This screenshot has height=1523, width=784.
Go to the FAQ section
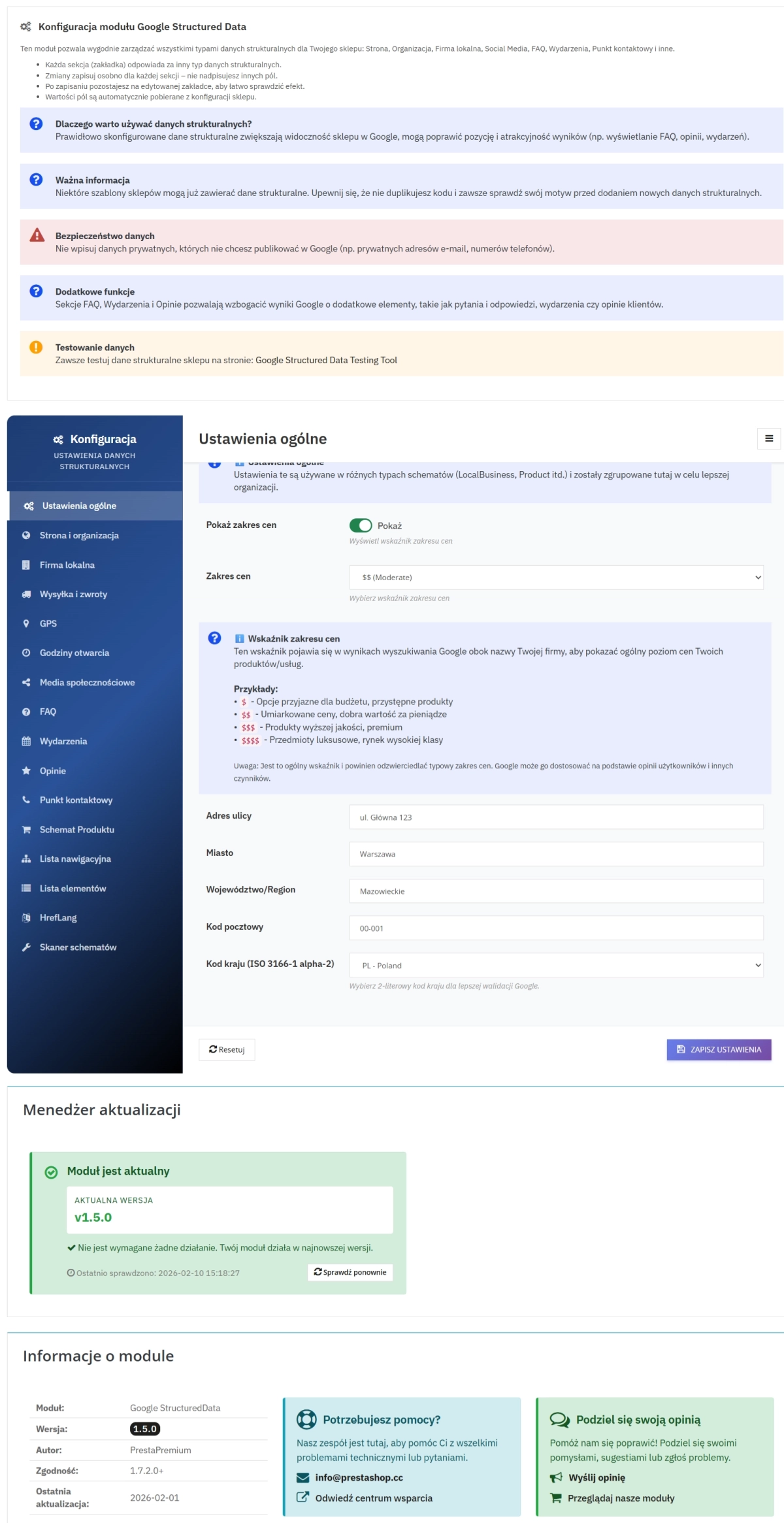click(x=48, y=712)
